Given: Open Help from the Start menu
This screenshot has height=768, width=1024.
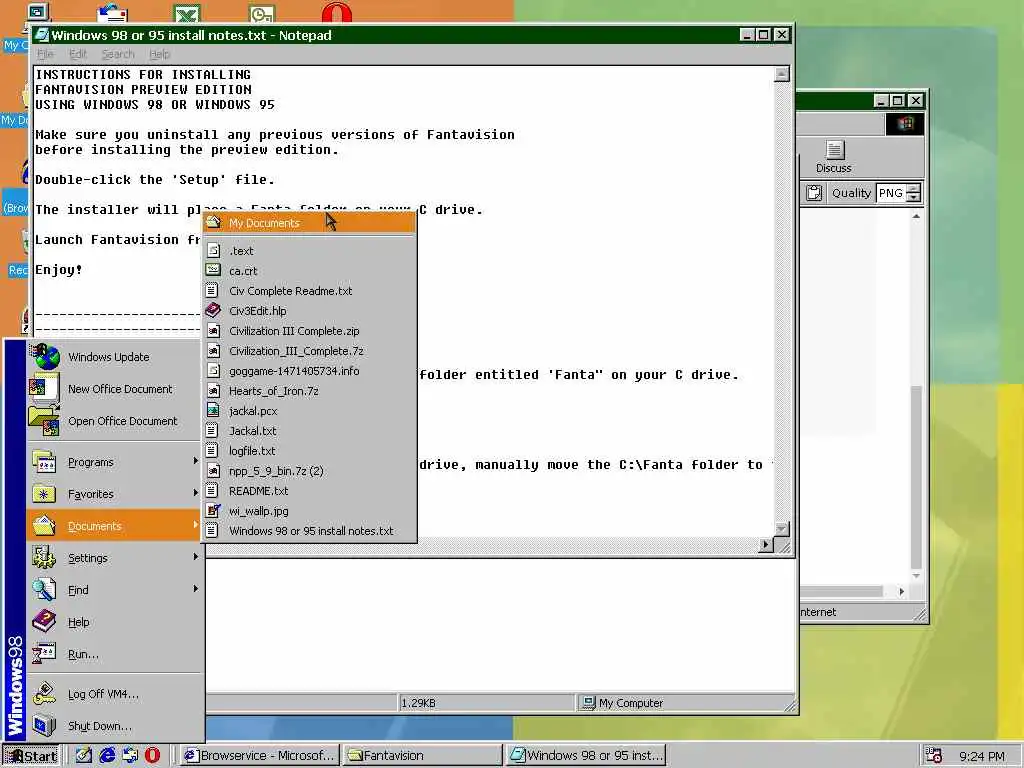Looking at the screenshot, I should [x=114, y=622].
